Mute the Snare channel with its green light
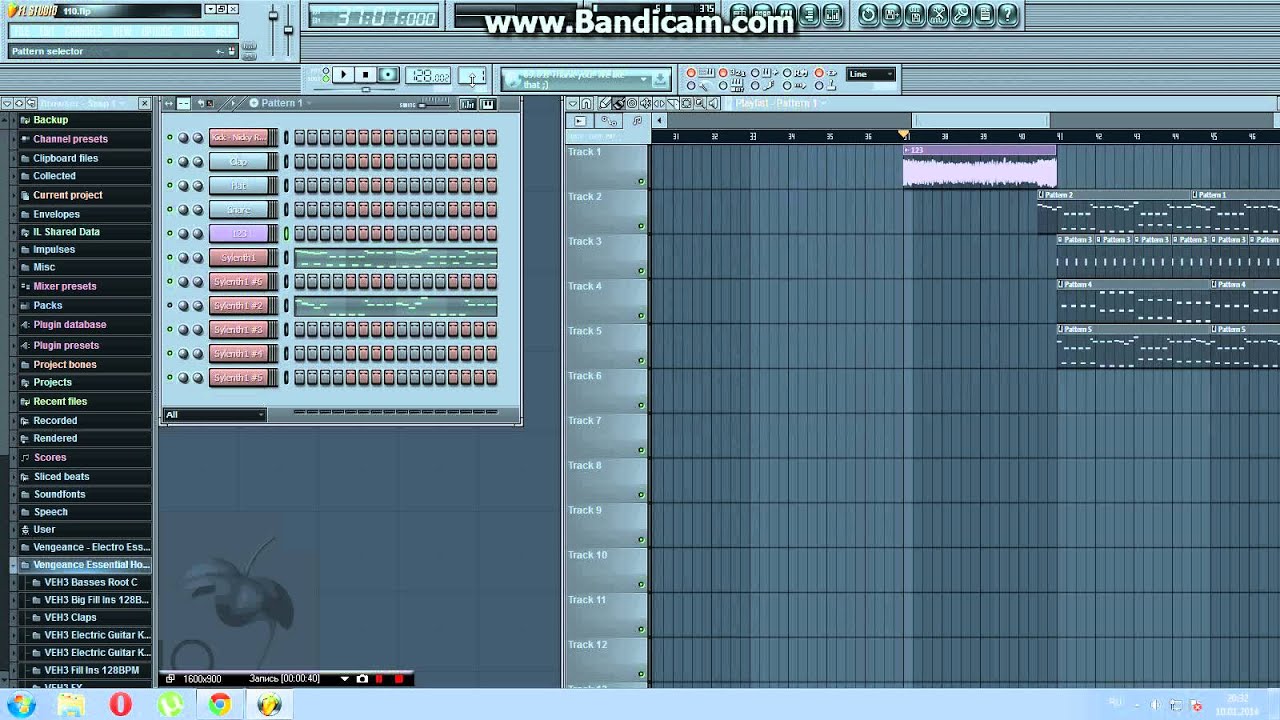The image size is (1280, 720). click(x=170, y=209)
